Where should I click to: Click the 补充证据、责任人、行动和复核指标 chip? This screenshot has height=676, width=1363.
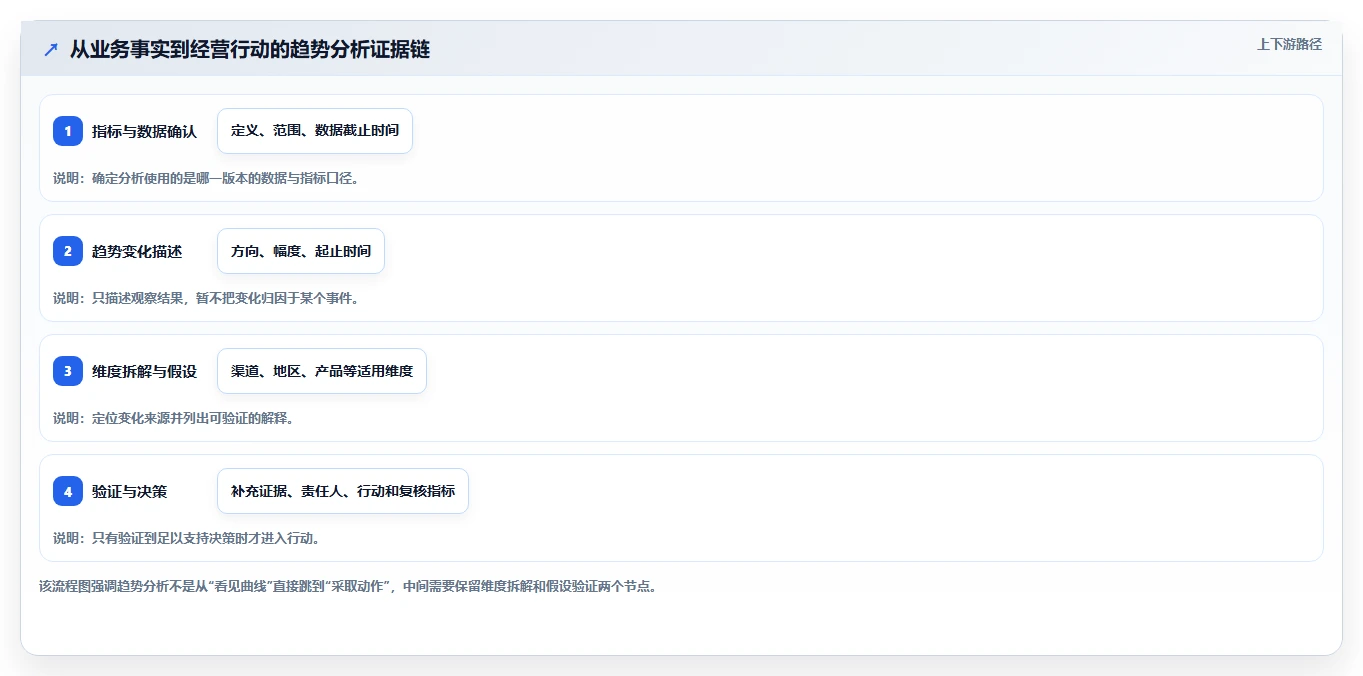pos(343,491)
